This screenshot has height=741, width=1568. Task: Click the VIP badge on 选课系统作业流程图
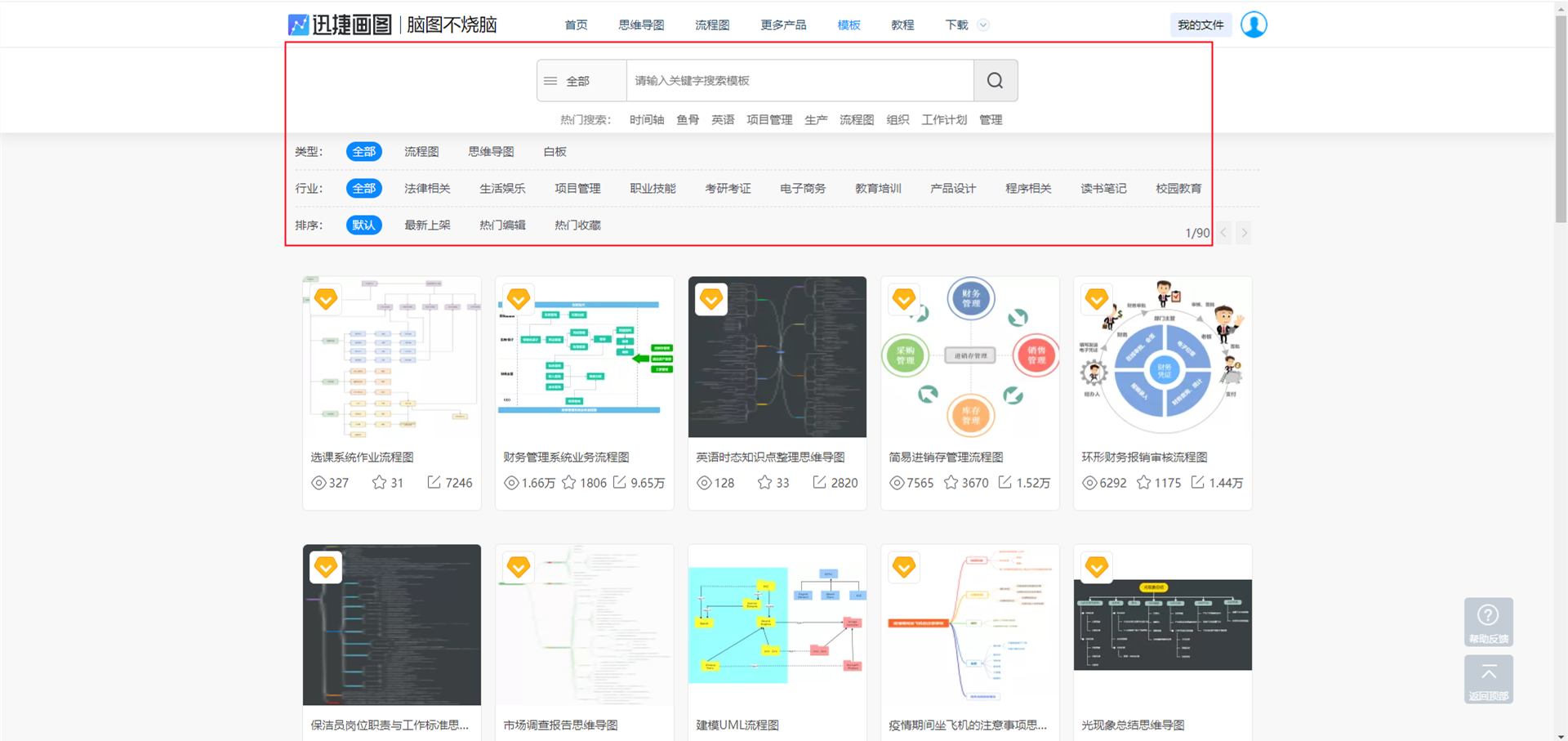point(326,299)
